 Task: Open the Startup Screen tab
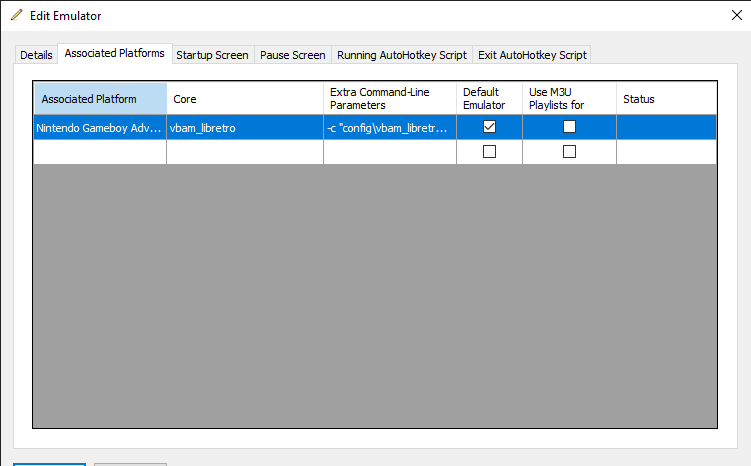click(212, 55)
